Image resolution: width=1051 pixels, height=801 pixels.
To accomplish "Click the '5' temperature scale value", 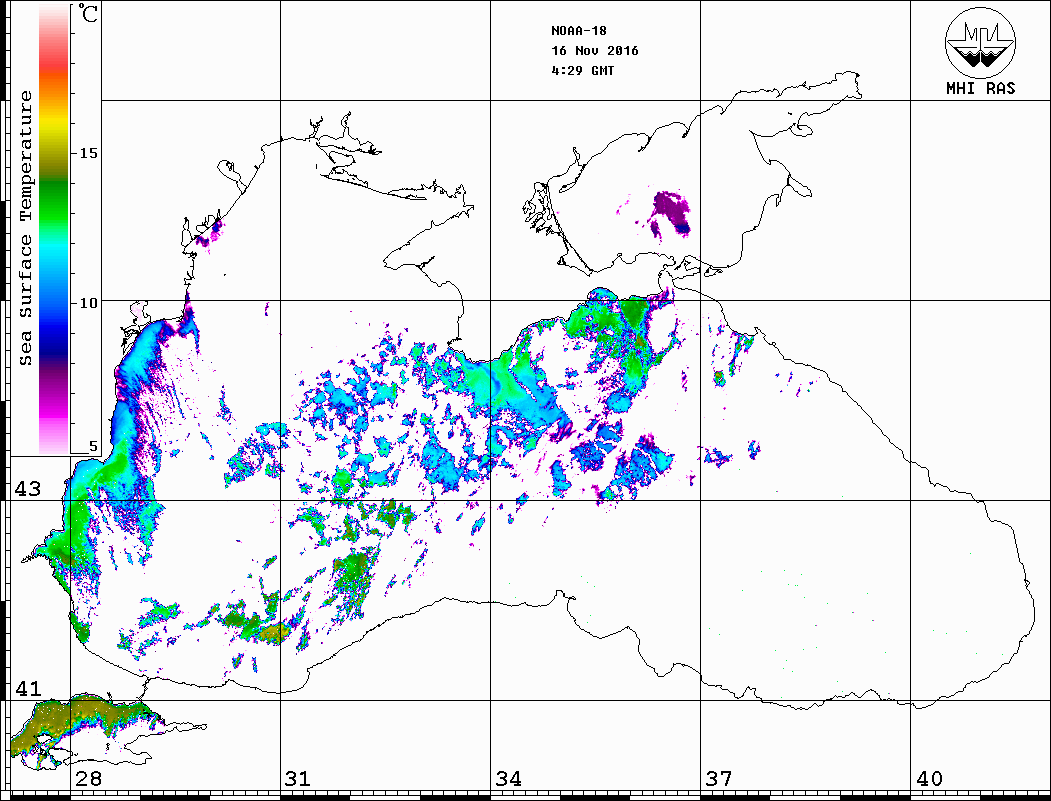I will point(93,446).
